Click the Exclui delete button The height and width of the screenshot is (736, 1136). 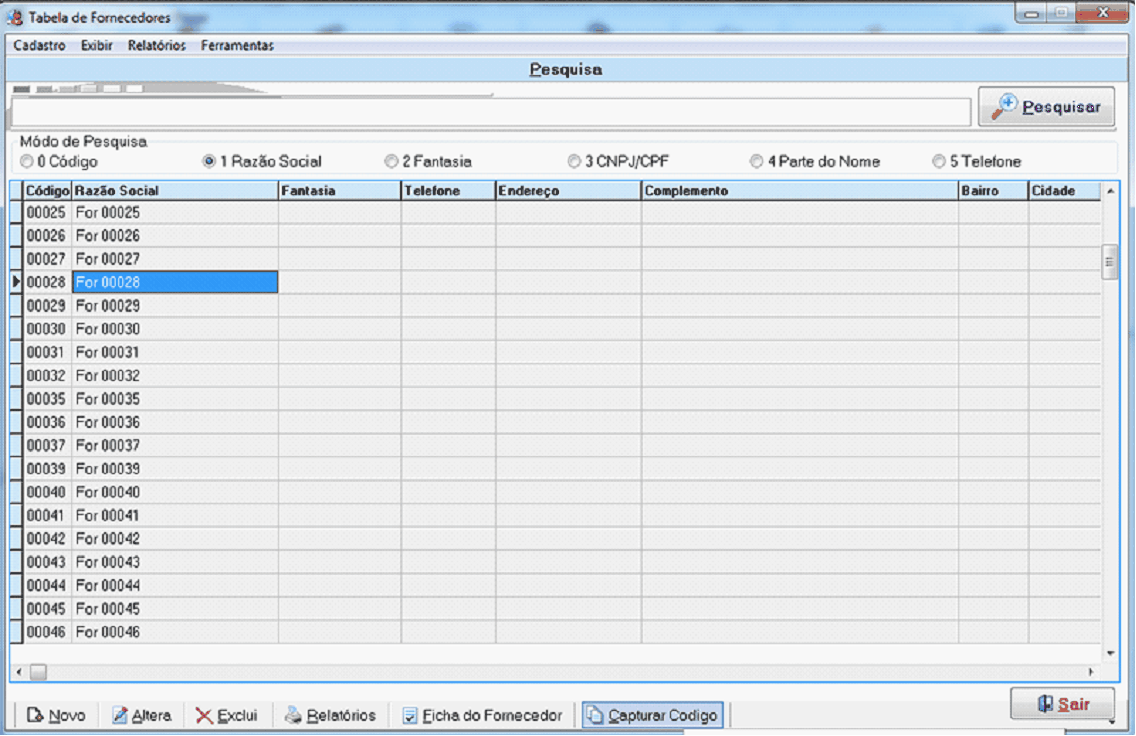(x=226, y=715)
